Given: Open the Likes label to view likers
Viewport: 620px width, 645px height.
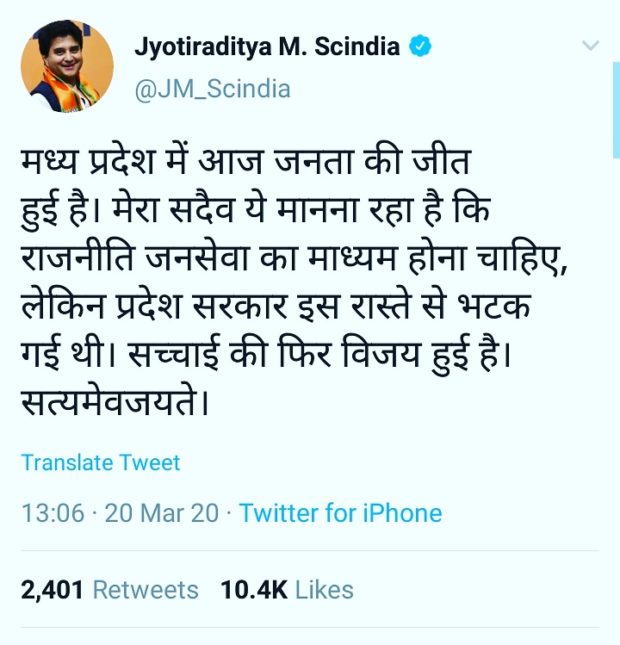Looking at the screenshot, I should click(x=324, y=590).
